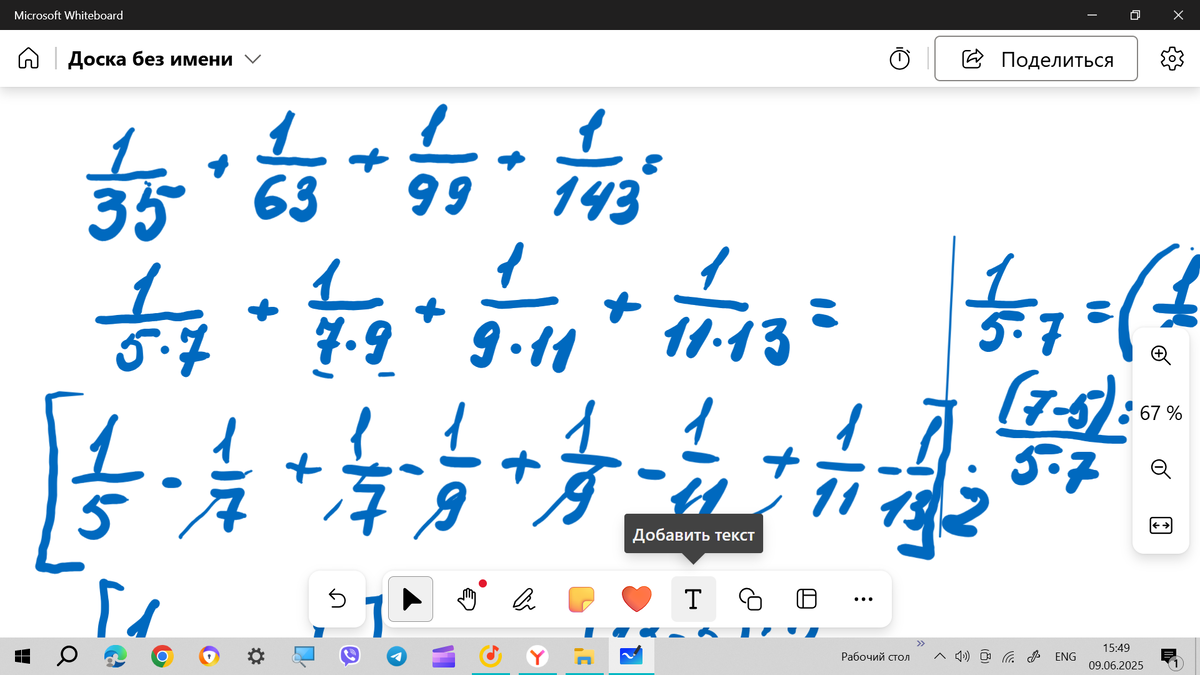Click the Доска без имени board title
Screen dimensions: 1200x675
pos(150,59)
